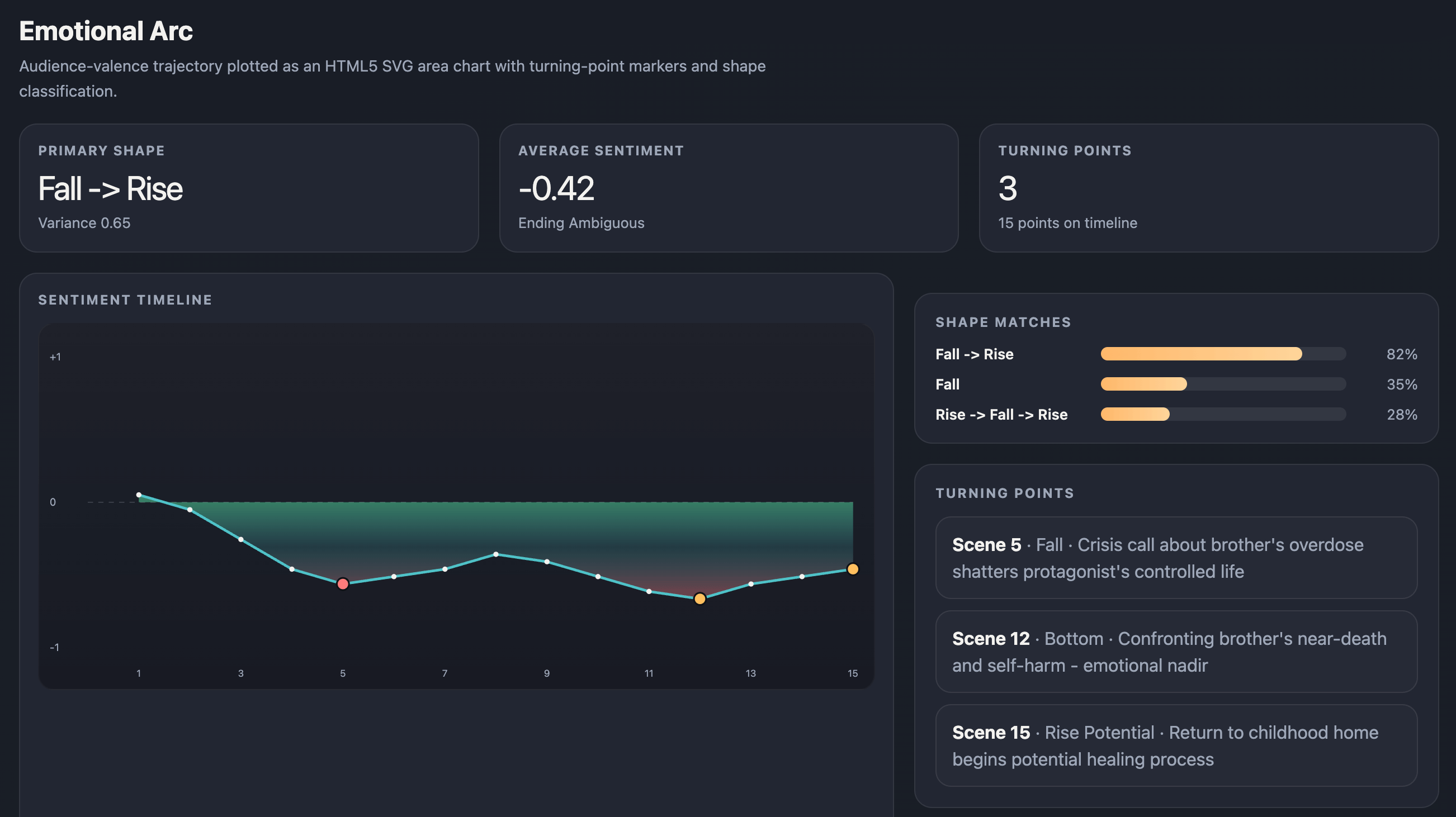Click the 'Emotional Arc' heading
The image size is (1456, 817).
[106, 31]
